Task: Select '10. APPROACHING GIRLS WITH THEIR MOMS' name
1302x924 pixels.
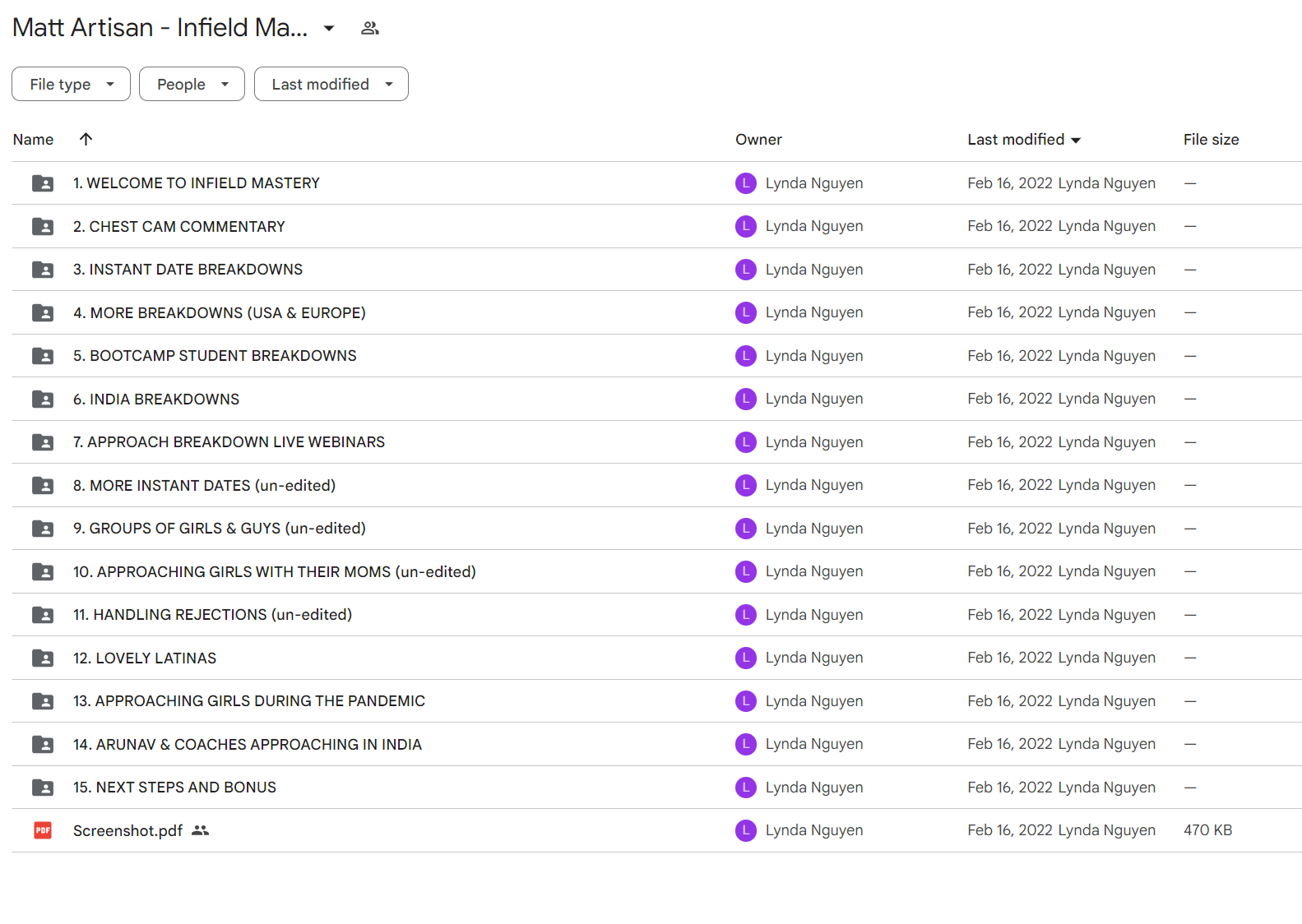Action: 275,571
